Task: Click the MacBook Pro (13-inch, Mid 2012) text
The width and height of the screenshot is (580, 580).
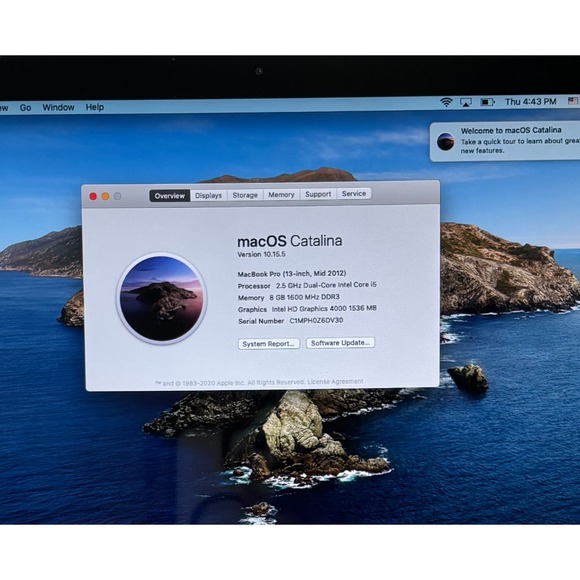Action: tap(292, 274)
